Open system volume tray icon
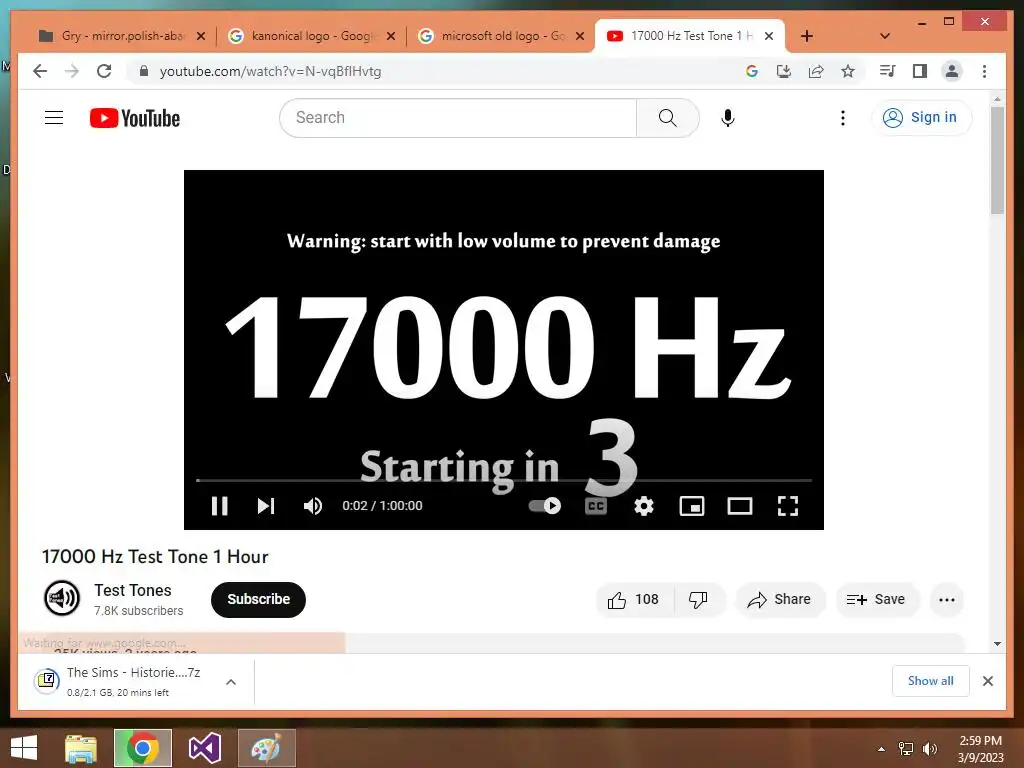The image size is (1024, 768). tap(929, 749)
